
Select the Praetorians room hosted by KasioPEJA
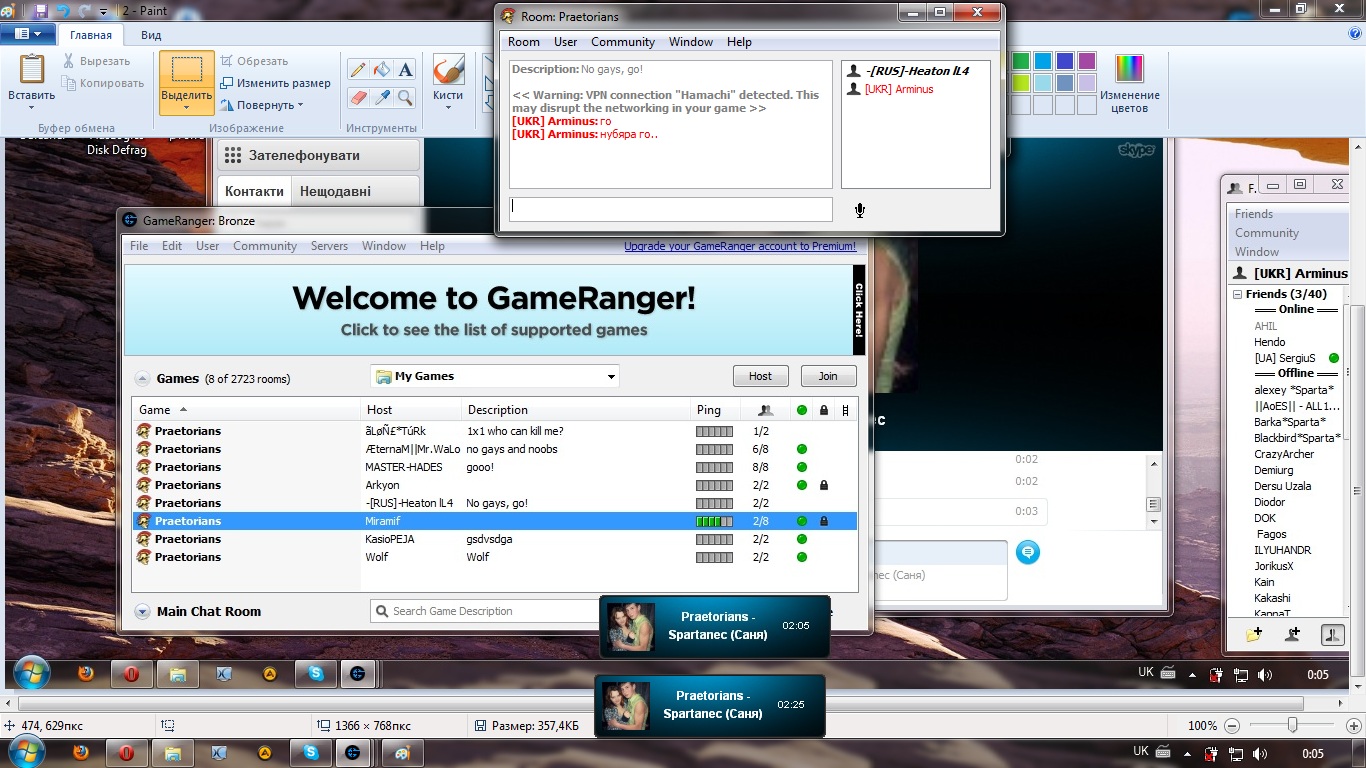tap(495, 539)
